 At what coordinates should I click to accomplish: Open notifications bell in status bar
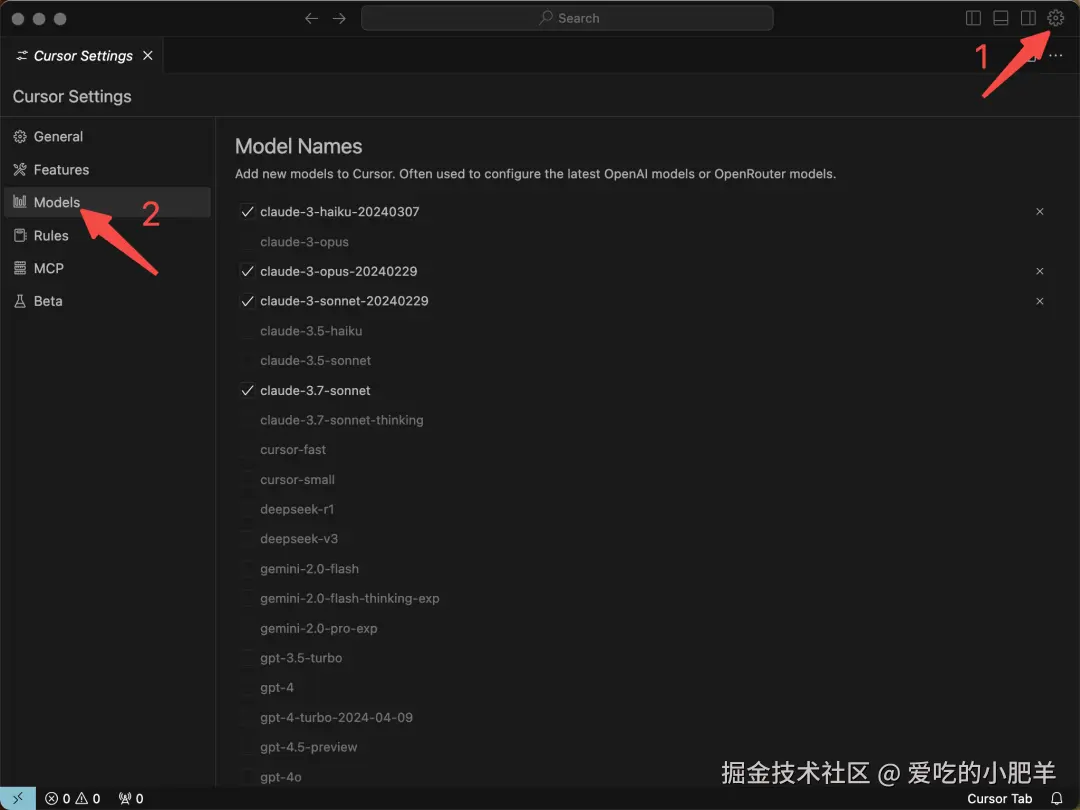point(1057,798)
